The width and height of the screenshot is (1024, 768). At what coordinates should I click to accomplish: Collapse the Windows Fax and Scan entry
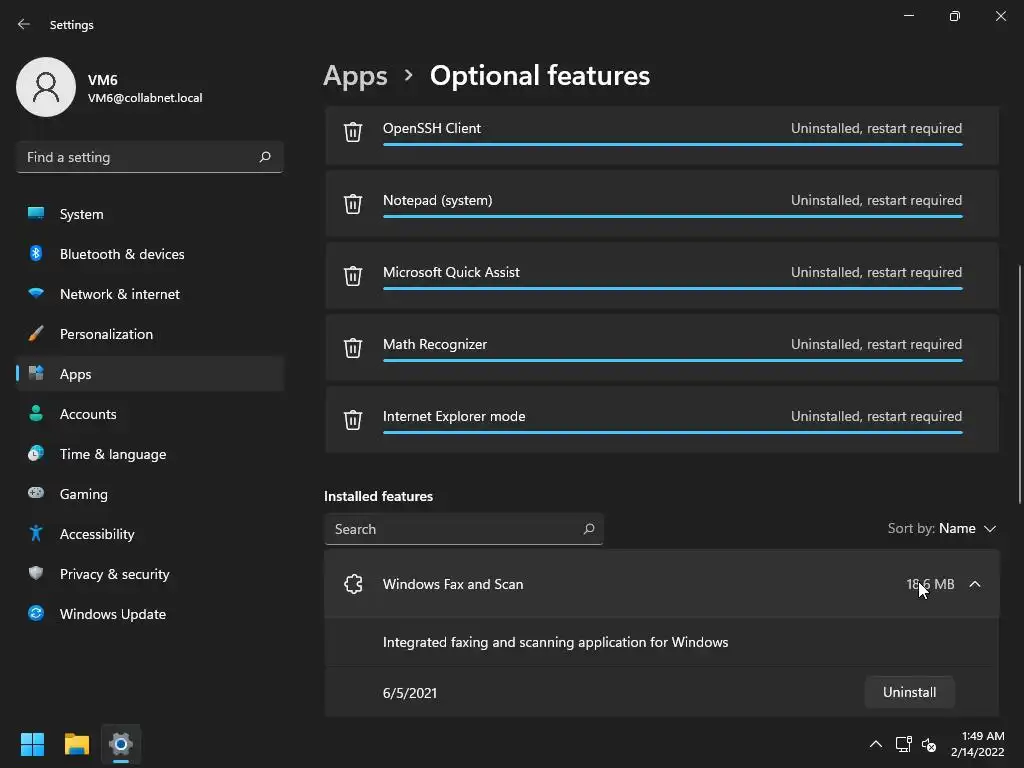click(975, 585)
